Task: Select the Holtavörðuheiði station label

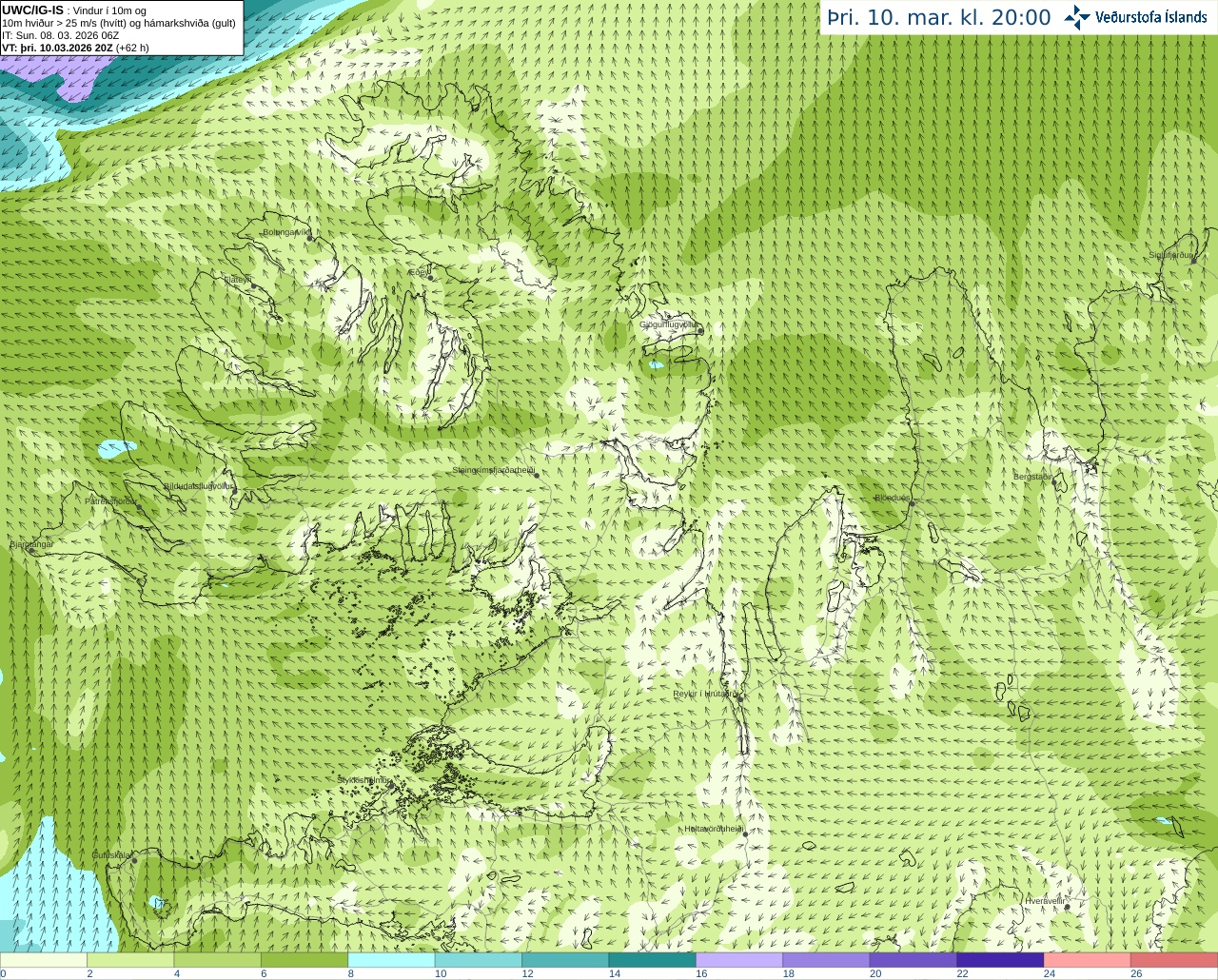Action: pos(714,829)
